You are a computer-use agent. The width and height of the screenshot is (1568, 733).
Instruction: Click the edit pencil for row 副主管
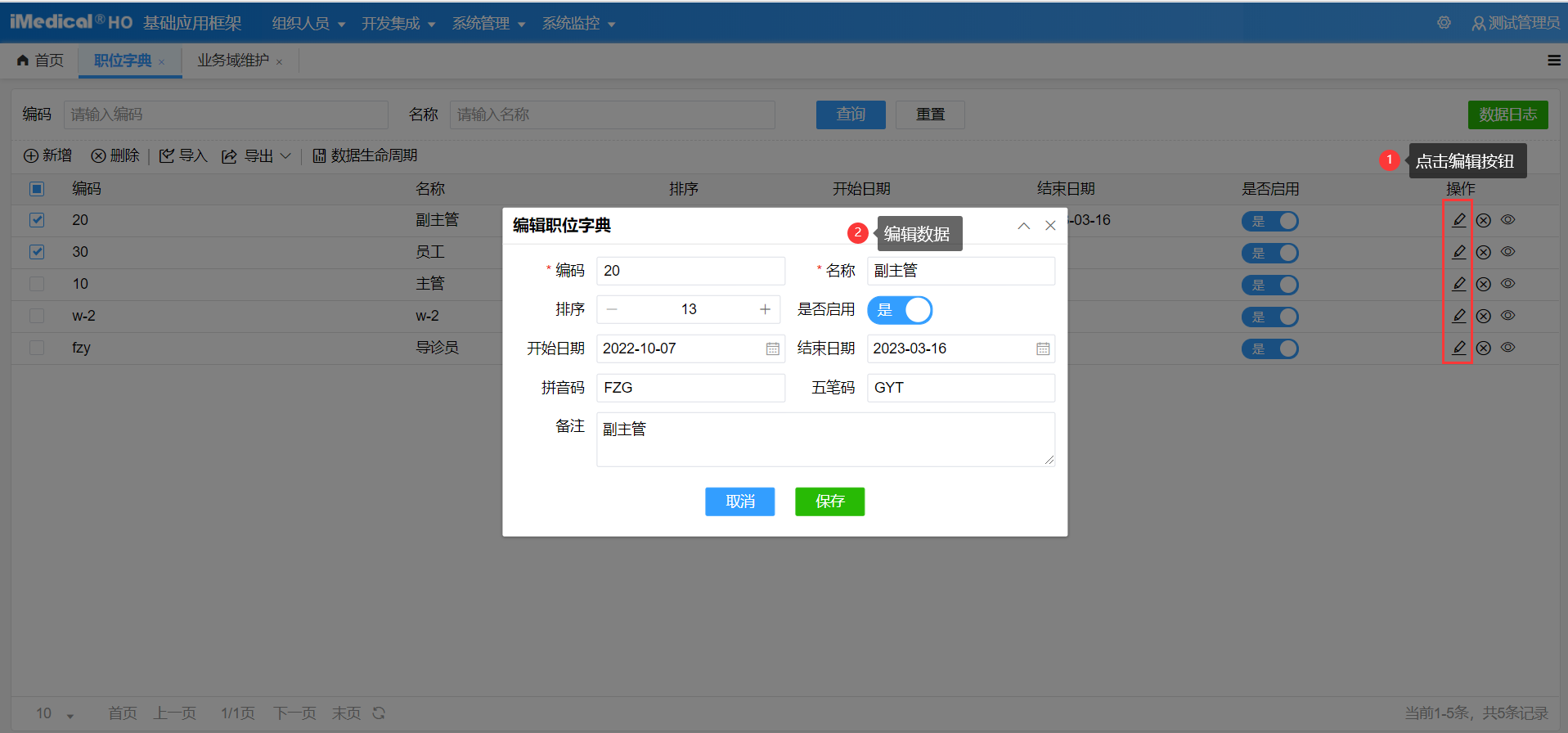coord(1458,220)
